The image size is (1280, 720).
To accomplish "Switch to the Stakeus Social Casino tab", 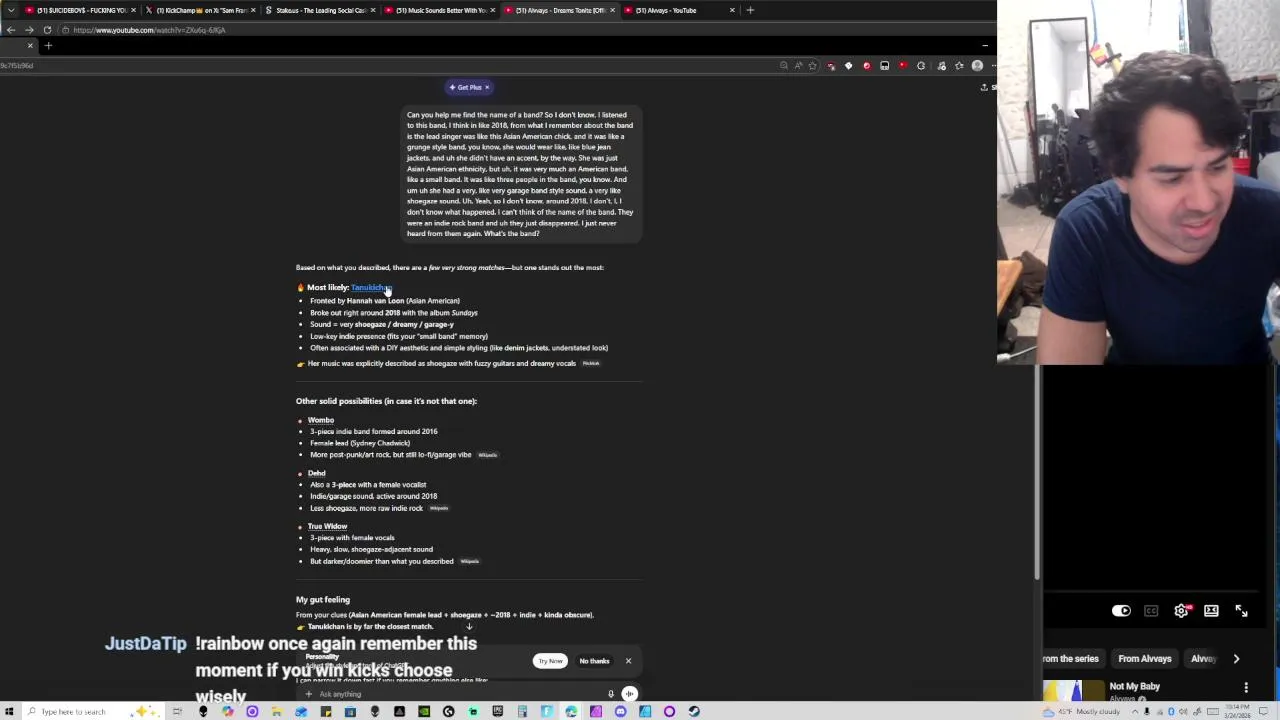I will (x=320, y=10).
